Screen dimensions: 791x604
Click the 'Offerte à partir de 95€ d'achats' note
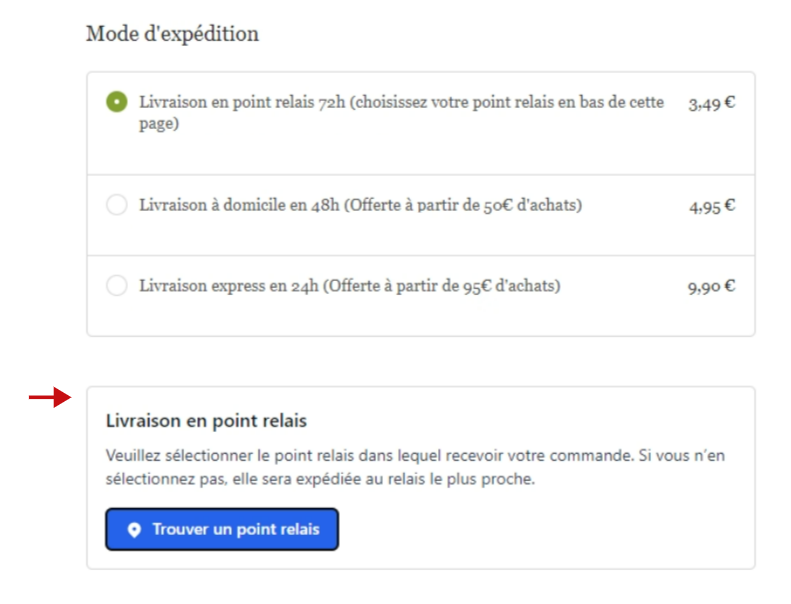(442, 286)
